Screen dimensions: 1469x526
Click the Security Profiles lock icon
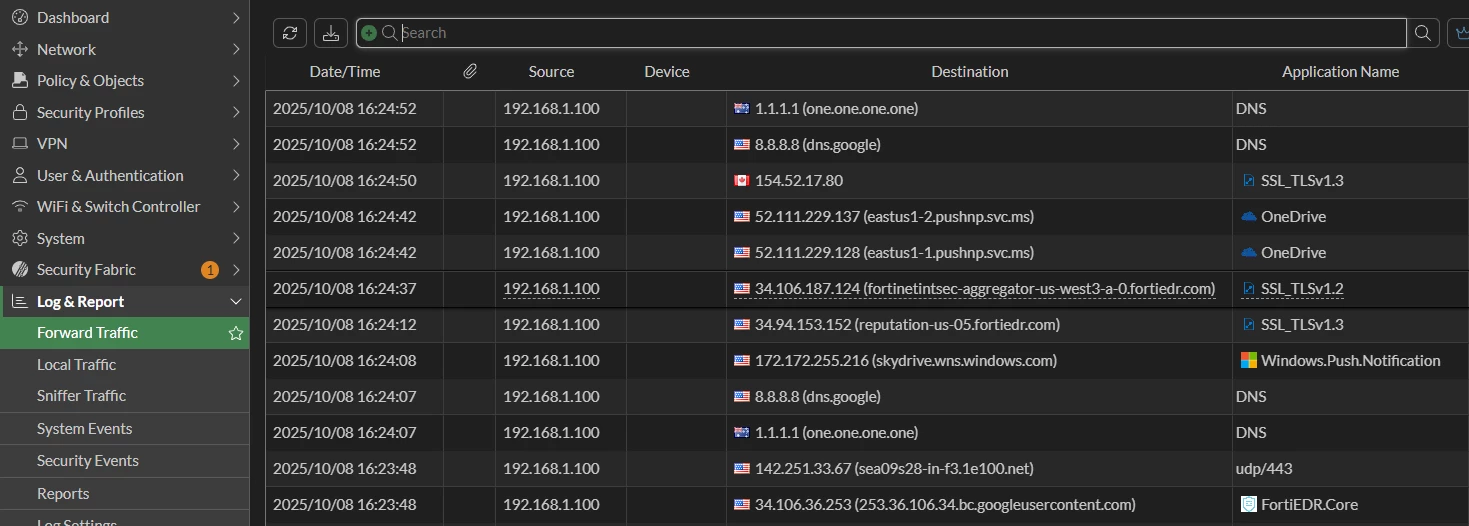(19, 112)
